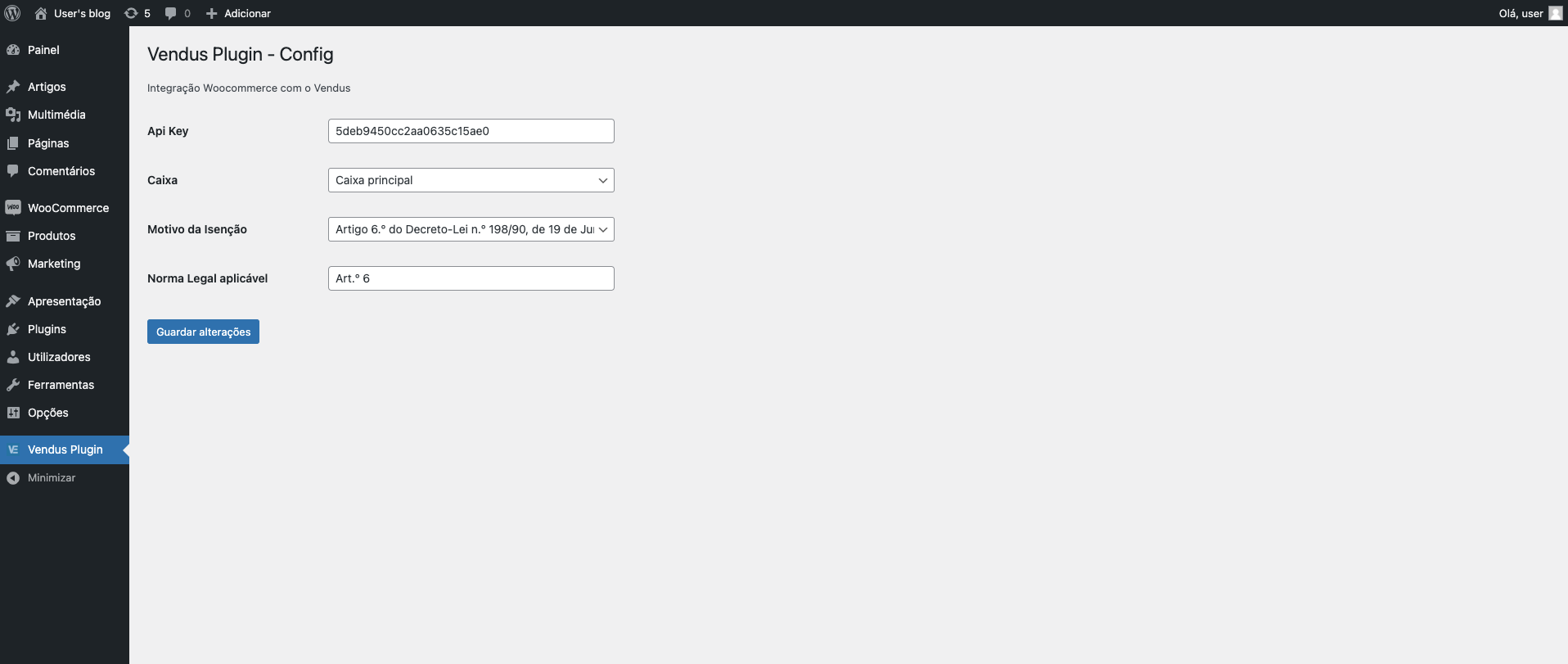The height and width of the screenshot is (664, 1568).
Task: Click the Utilizadores person icon
Action: point(13,357)
